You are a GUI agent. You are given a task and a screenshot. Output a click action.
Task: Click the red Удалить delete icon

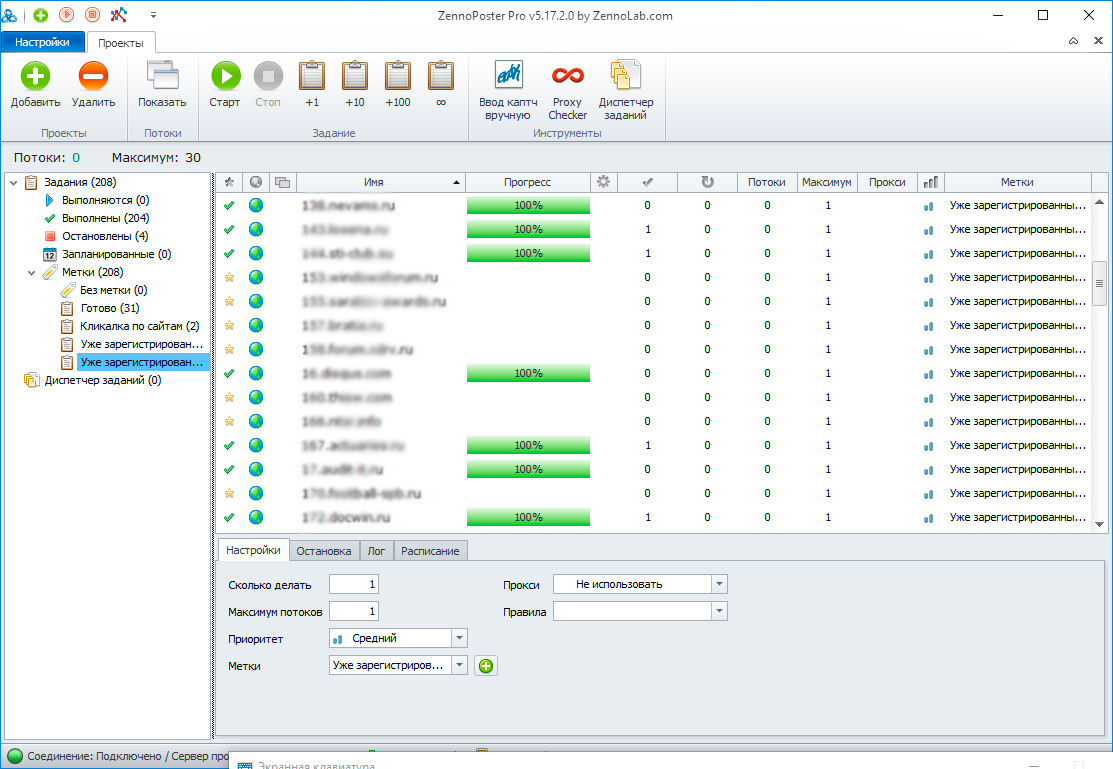click(93, 77)
